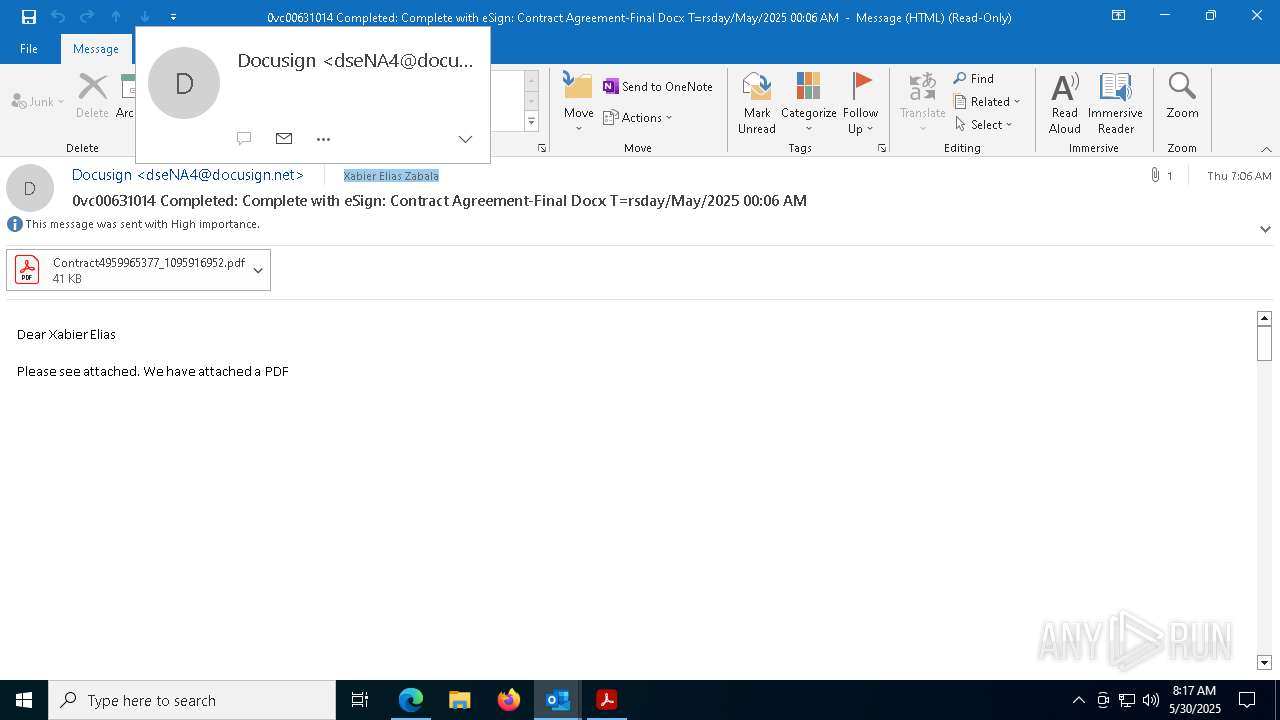The image size is (1280, 720).
Task: Click the High importance info bar
Action: (134, 224)
